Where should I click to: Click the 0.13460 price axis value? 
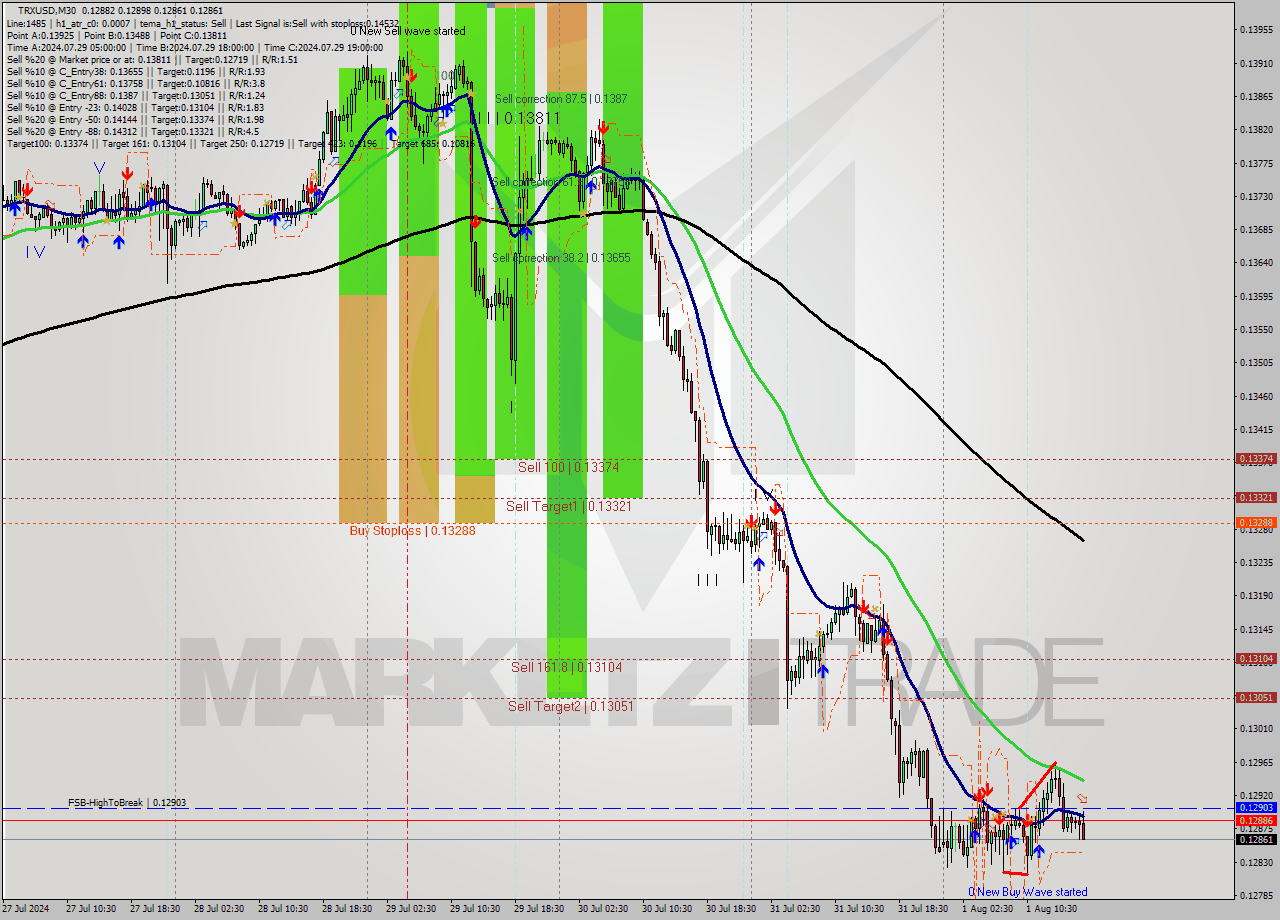pyautogui.click(x=1256, y=396)
